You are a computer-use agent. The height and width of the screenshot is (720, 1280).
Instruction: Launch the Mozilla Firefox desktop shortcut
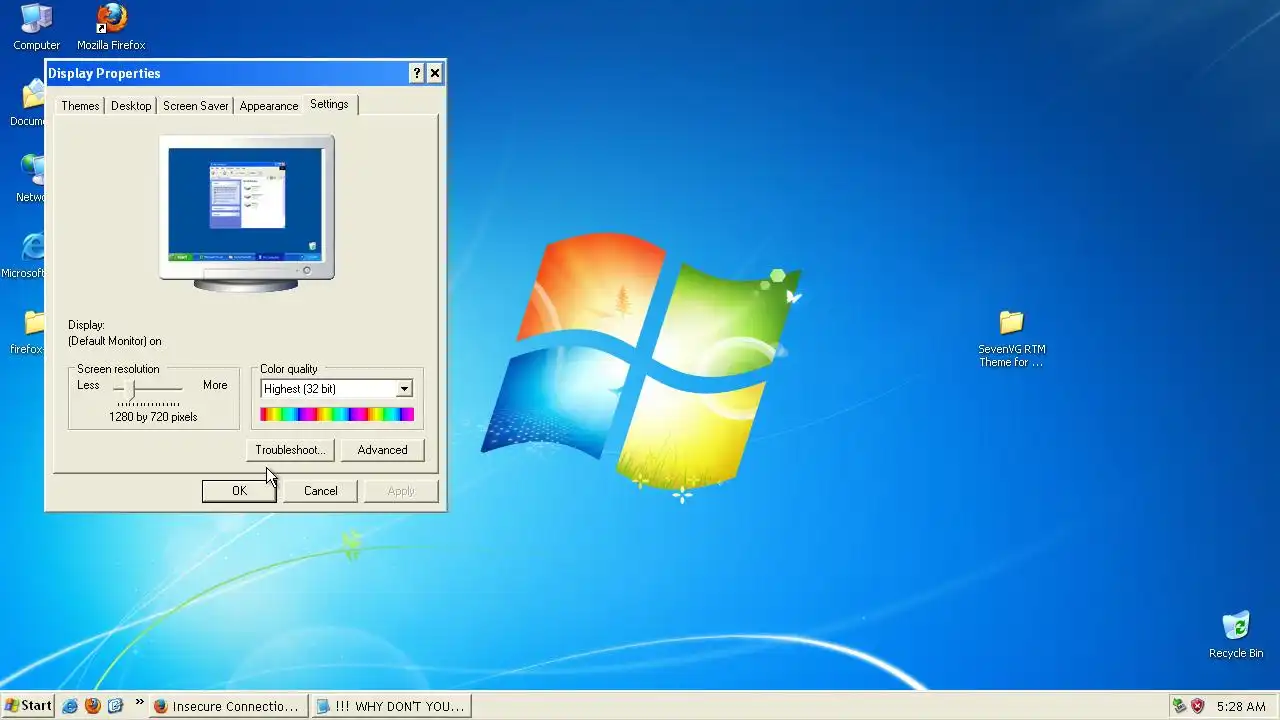tap(111, 27)
